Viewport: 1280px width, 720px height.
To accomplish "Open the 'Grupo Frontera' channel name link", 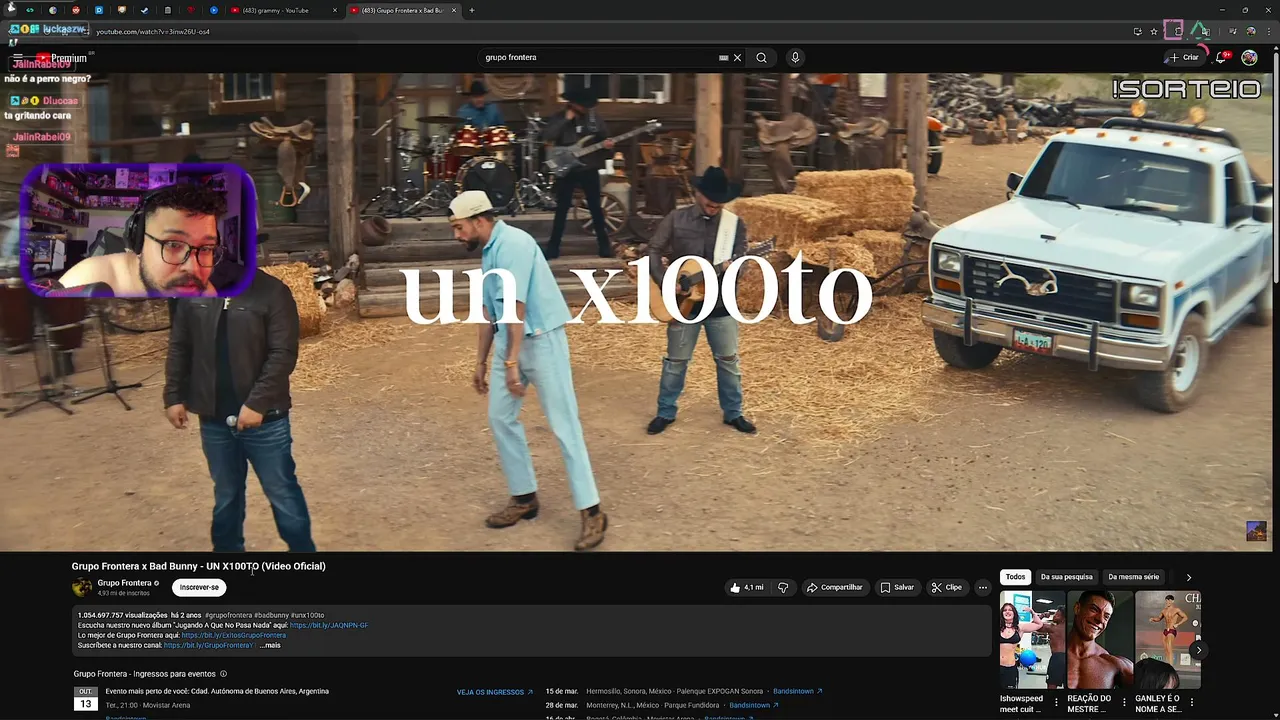I will (x=124, y=583).
